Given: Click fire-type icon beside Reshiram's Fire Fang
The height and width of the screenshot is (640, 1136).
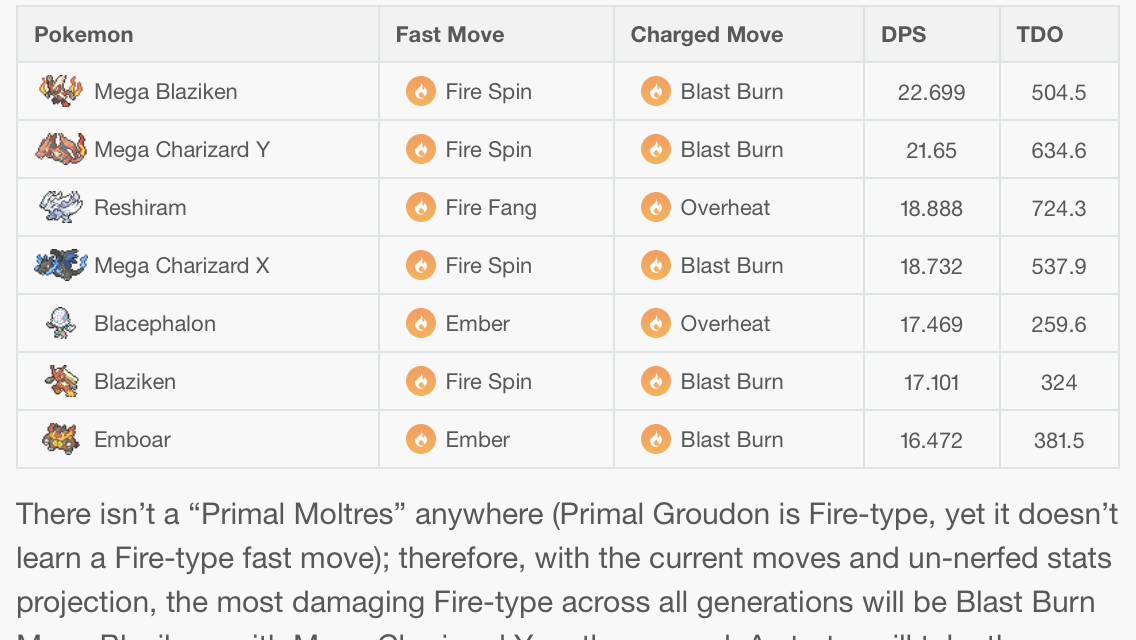Looking at the screenshot, I should [421, 208].
